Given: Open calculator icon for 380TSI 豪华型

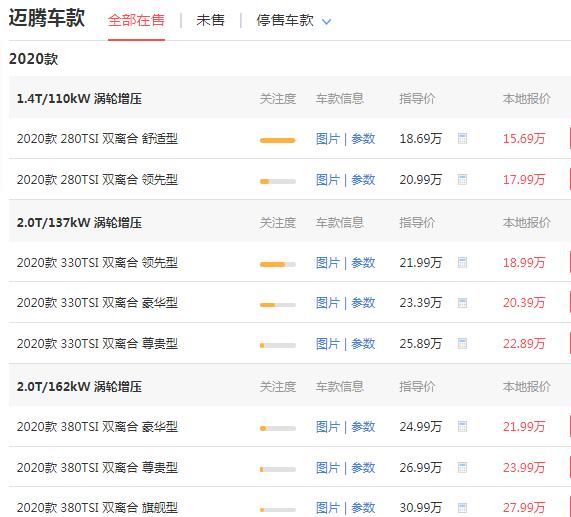Looking at the screenshot, I should tap(462, 426).
